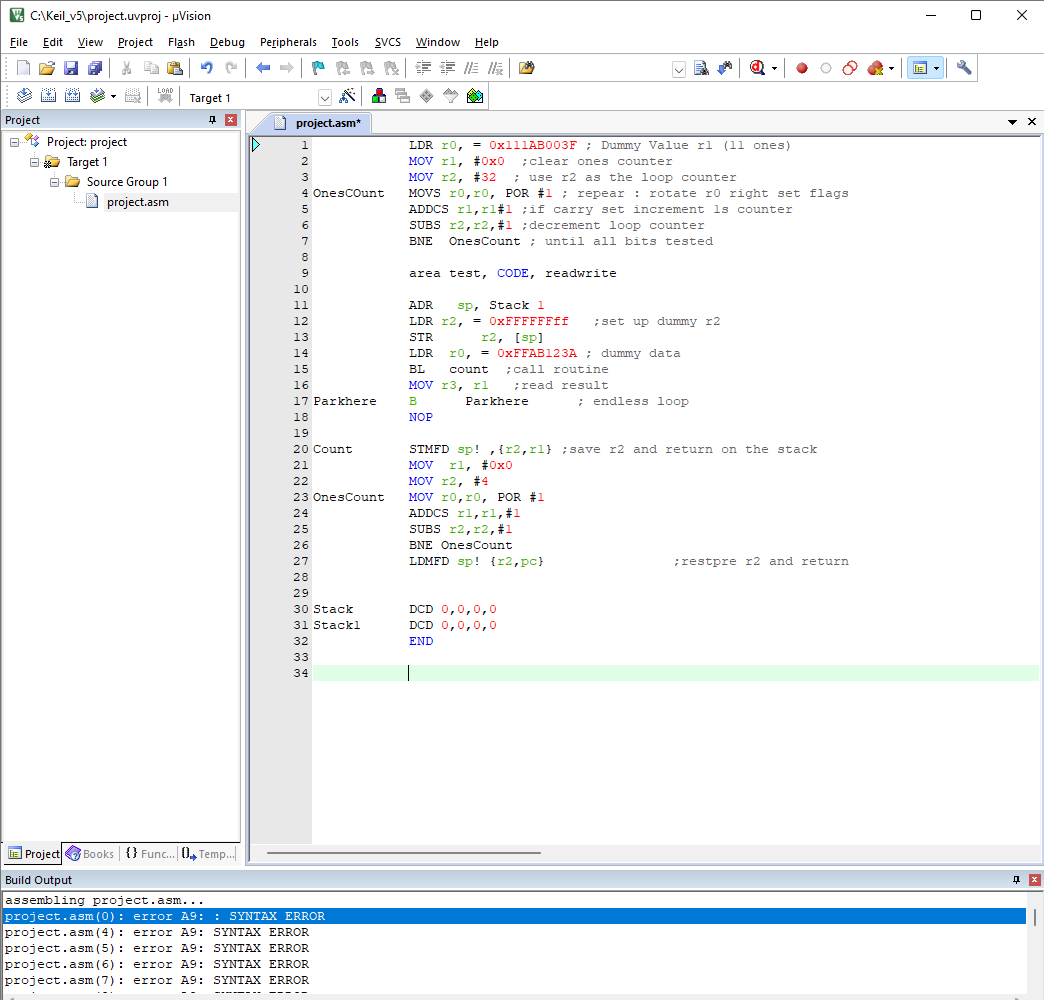
Task: Open the window layout dropdown arrow
Action: click(936, 68)
